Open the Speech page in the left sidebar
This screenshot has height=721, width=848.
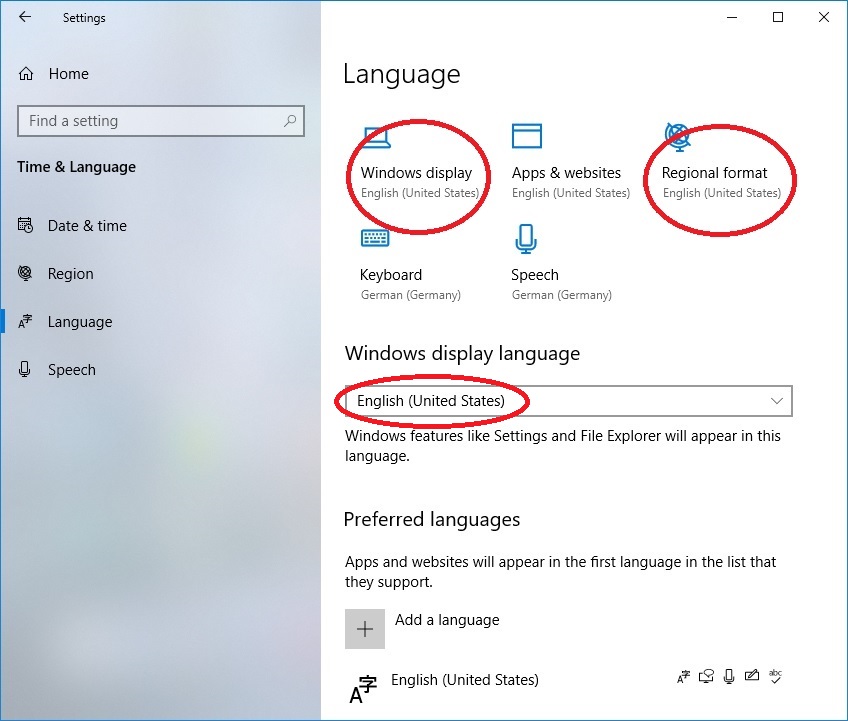point(71,370)
